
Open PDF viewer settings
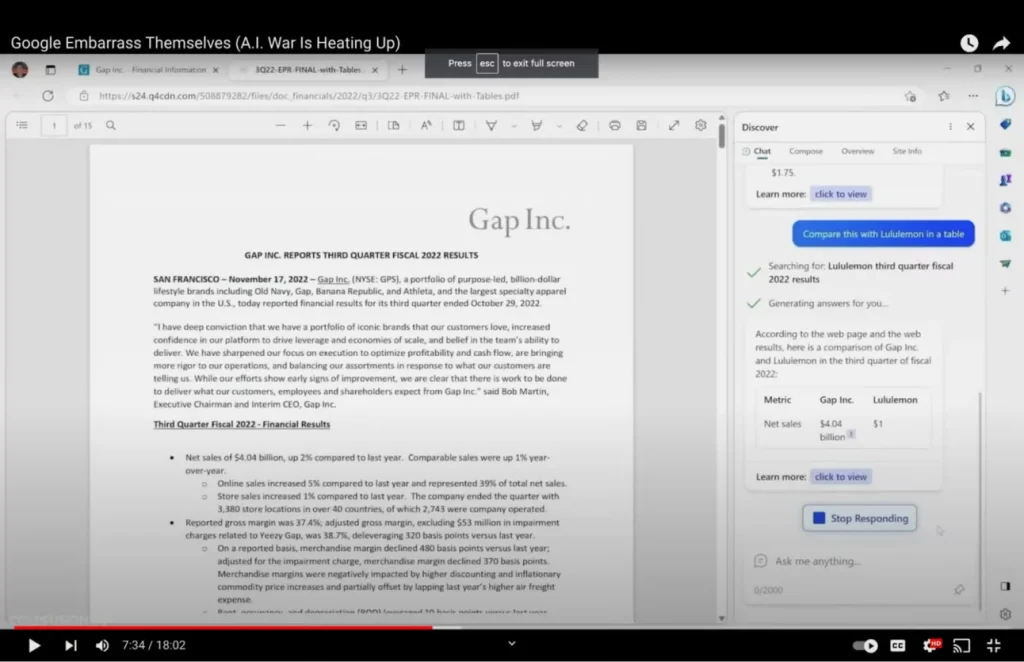701,125
